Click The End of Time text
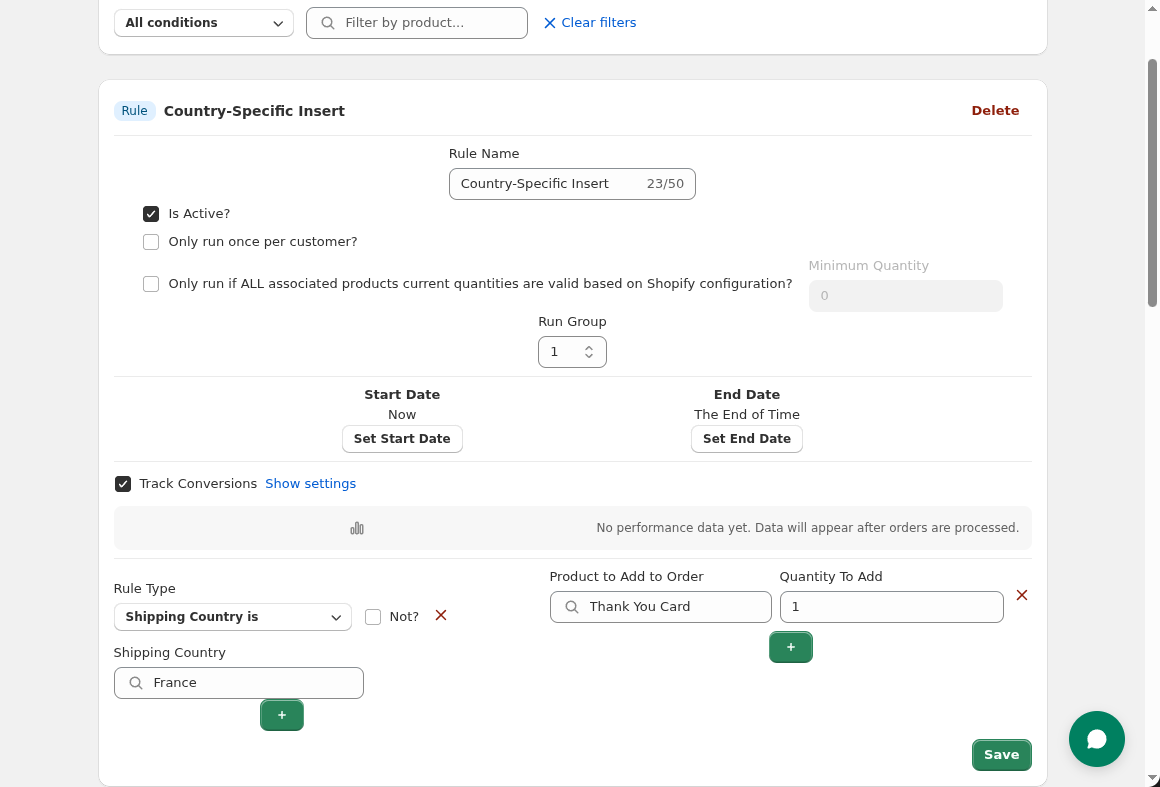This screenshot has height=787, width=1160. tap(746, 415)
